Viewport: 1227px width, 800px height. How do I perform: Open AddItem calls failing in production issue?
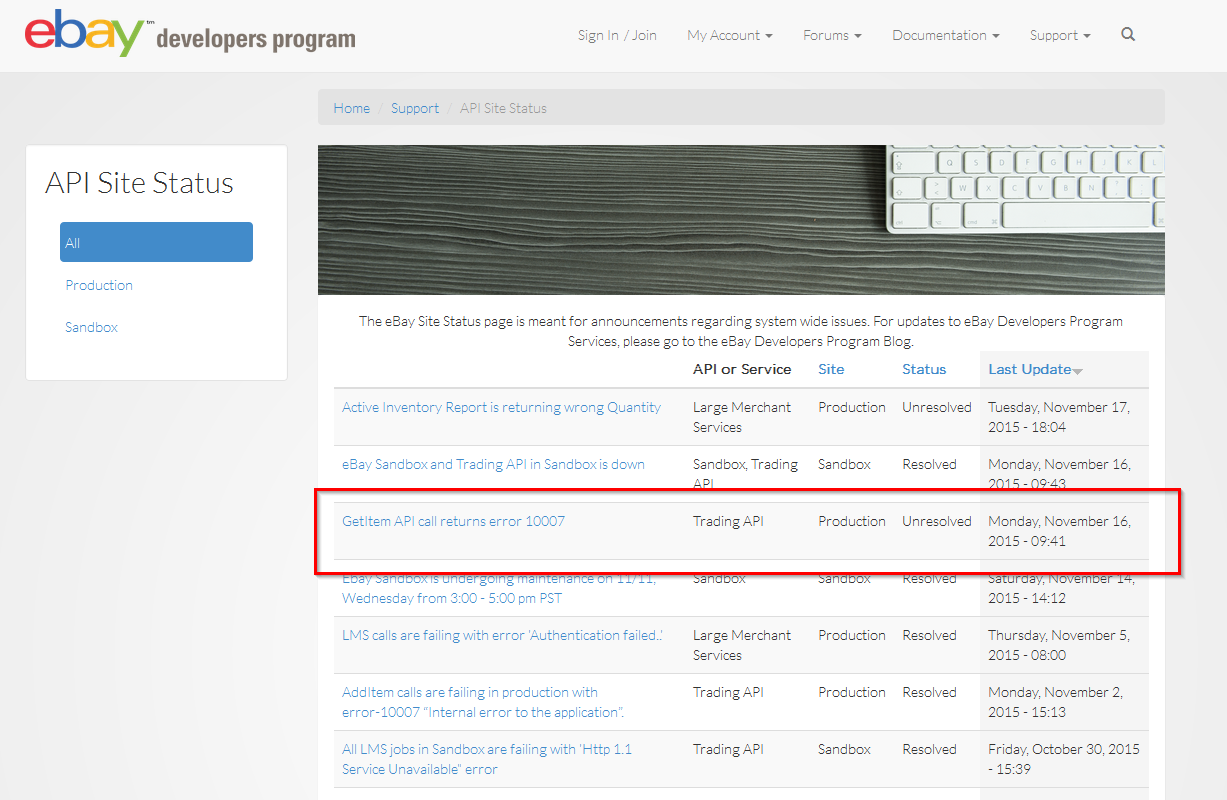(483, 702)
